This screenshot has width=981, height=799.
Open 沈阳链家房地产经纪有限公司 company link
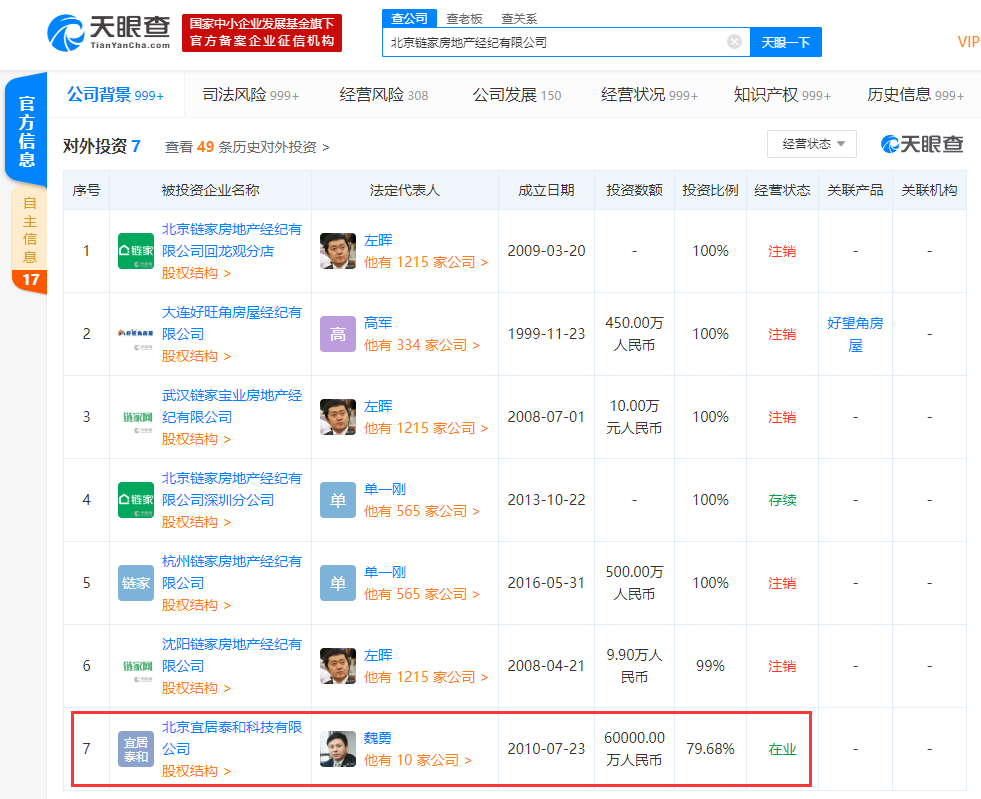pos(231,655)
